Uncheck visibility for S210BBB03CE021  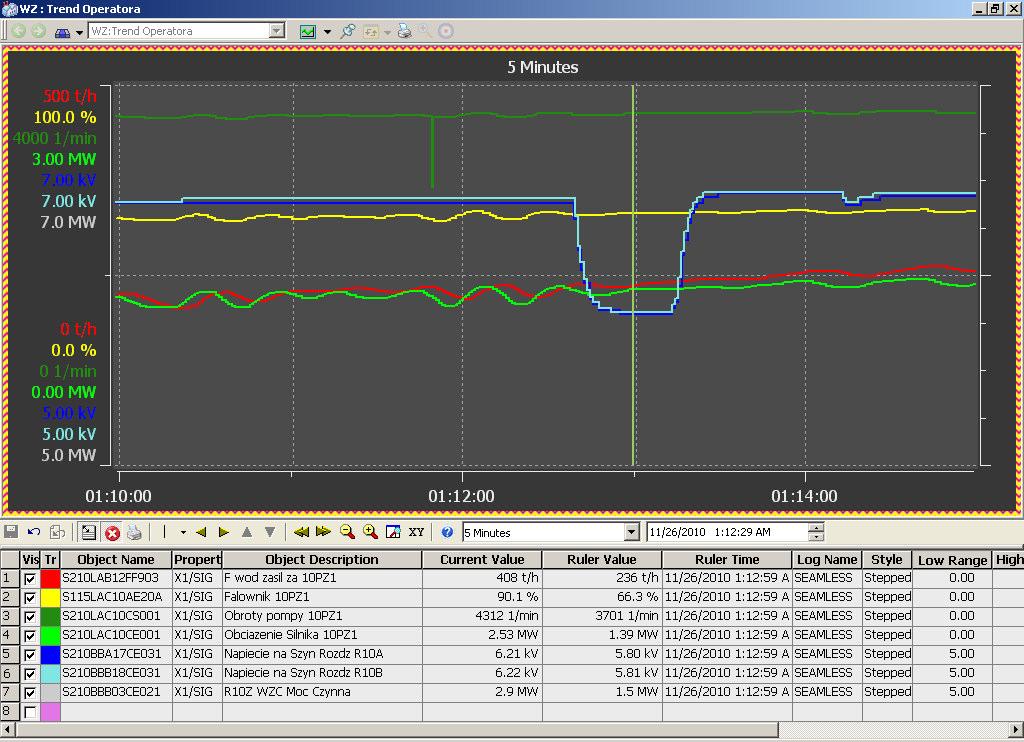pyautogui.click(x=30, y=692)
